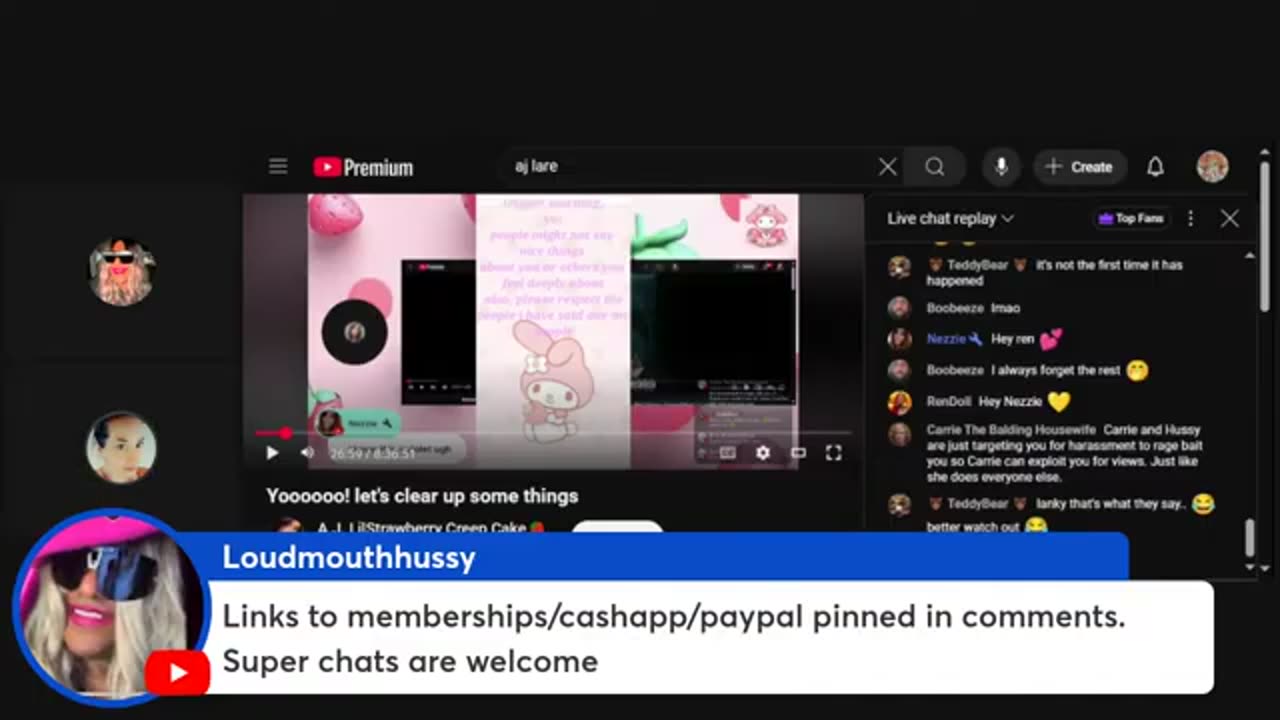The width and height of the screenshot is (1280, 720).
Task: Close the live chat replay panel
Action: 1229,218
